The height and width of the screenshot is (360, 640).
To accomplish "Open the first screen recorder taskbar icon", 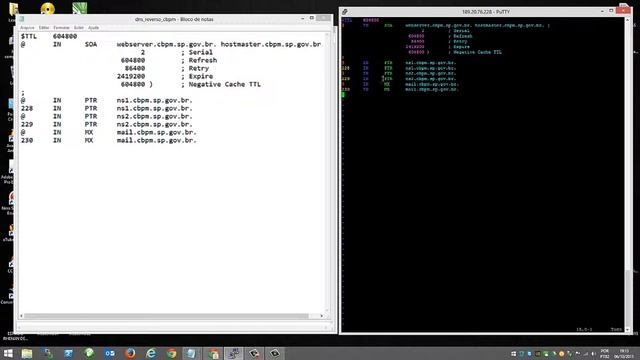I will tap(254, 353).
